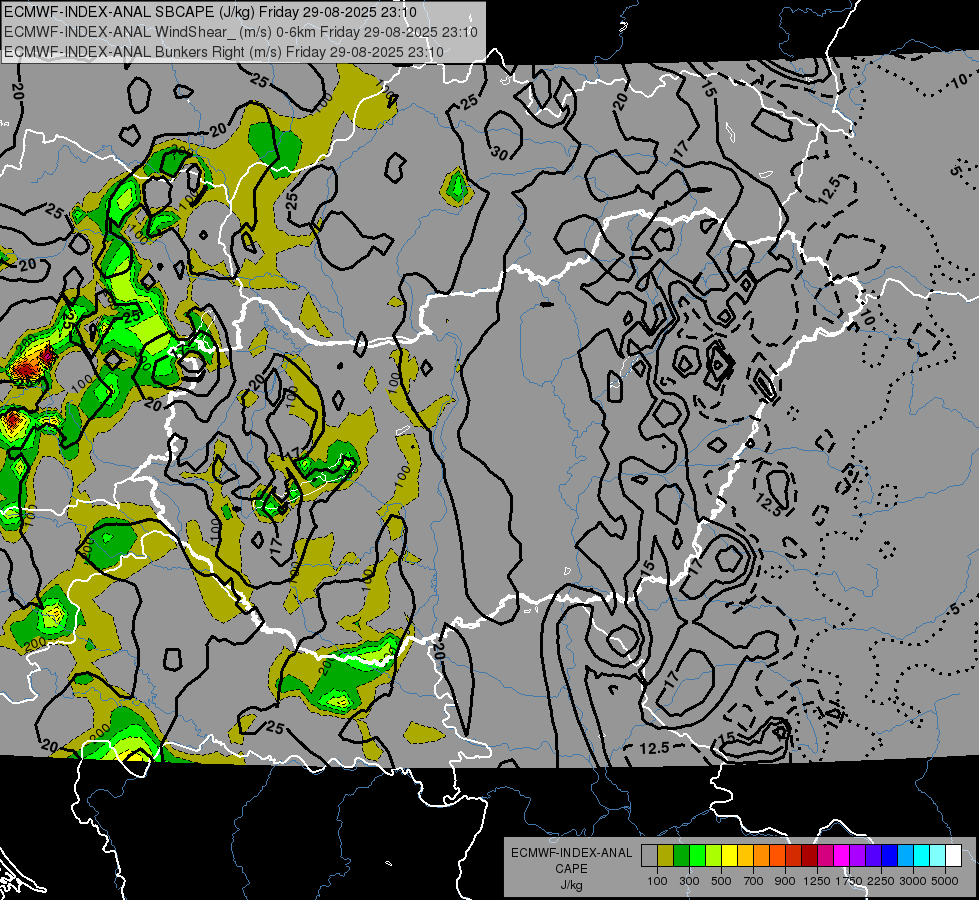979x900 pixels.
Task: Click the 1750 legend tick value
Action: [x=849, y=881]
